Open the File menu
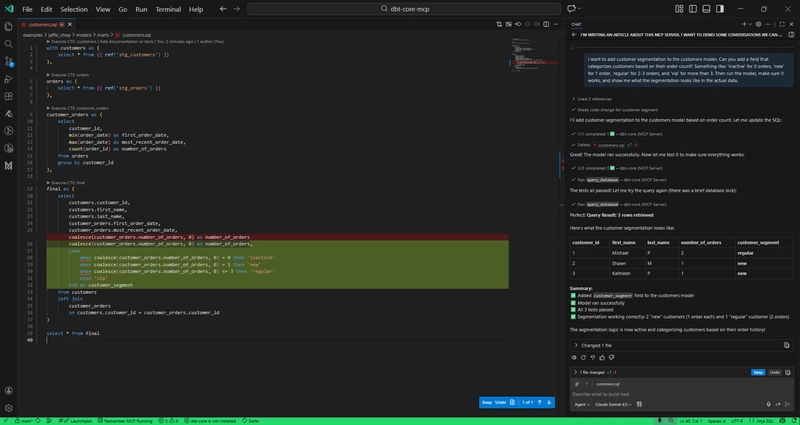This screenshot has height=425, width=800. tap(28, 9)
